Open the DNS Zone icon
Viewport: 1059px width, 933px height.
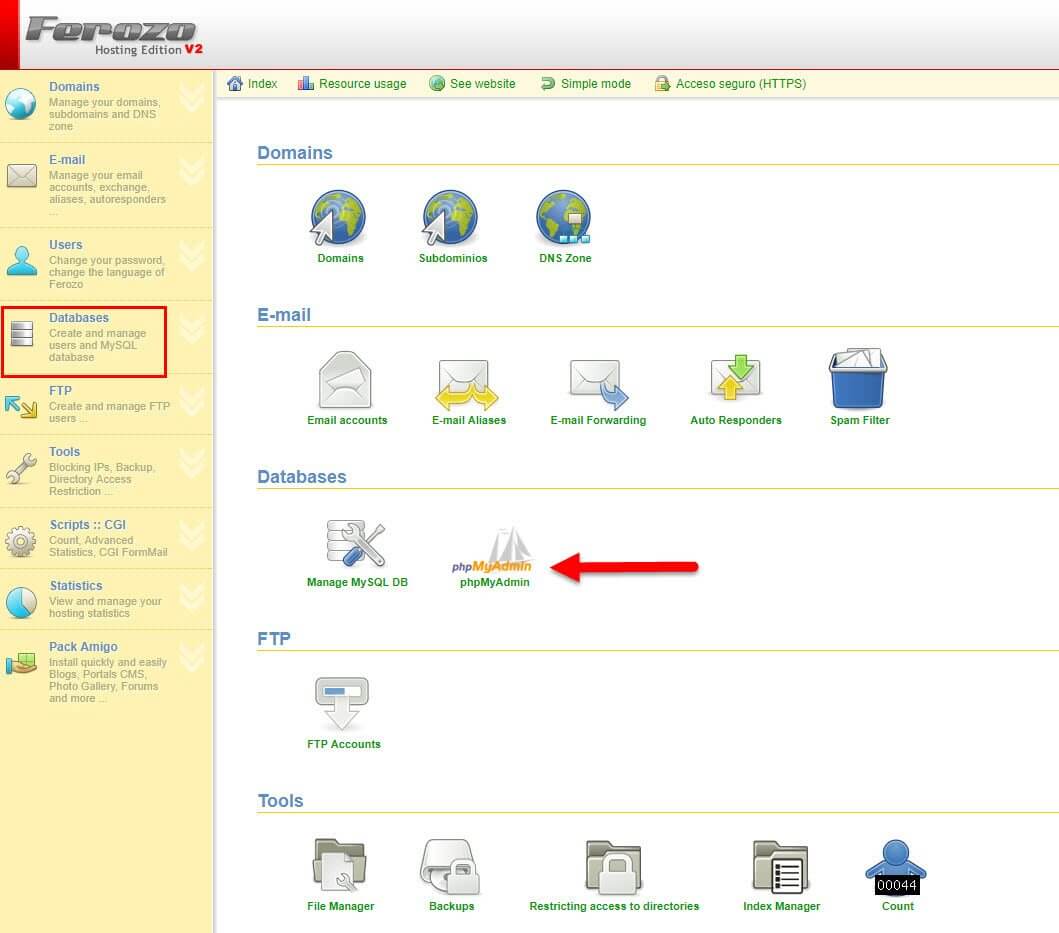[x=564, y=218]
